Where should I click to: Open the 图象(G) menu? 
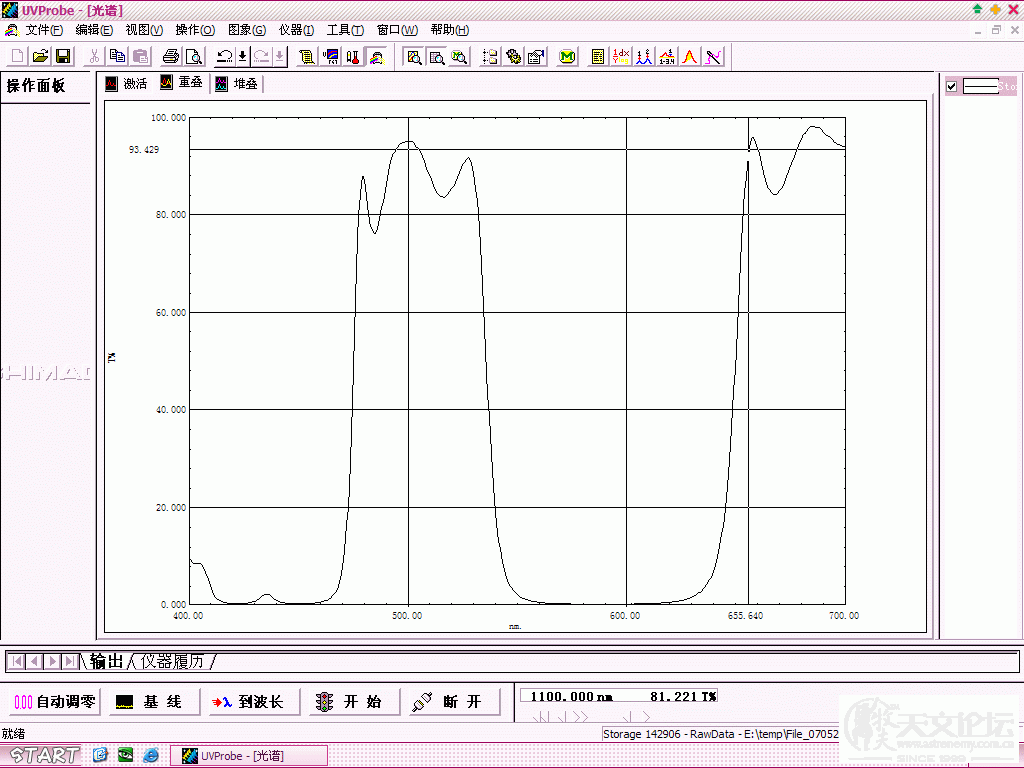click(247, 30)
